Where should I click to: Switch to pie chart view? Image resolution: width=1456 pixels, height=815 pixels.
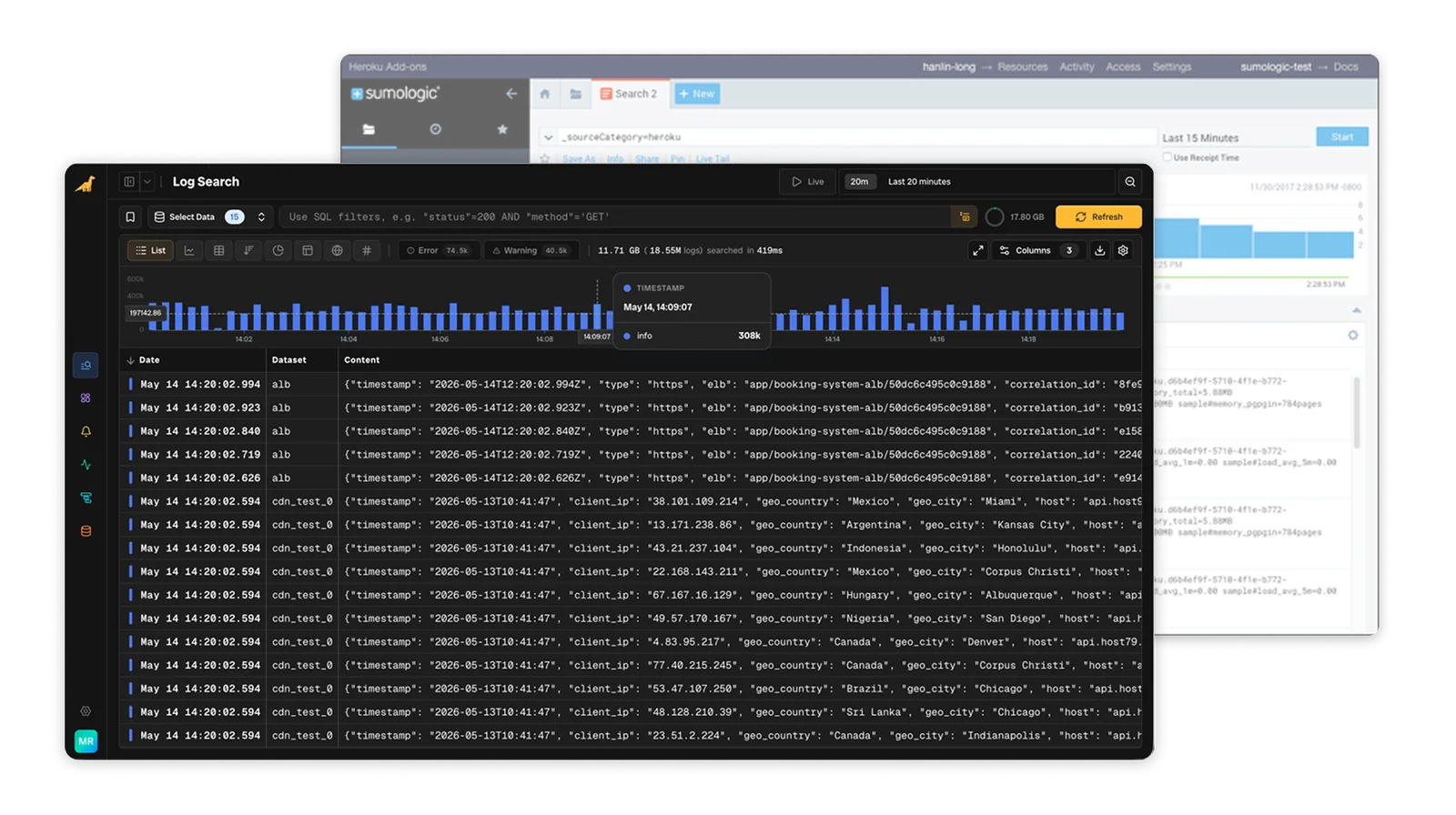coord(278,250)
